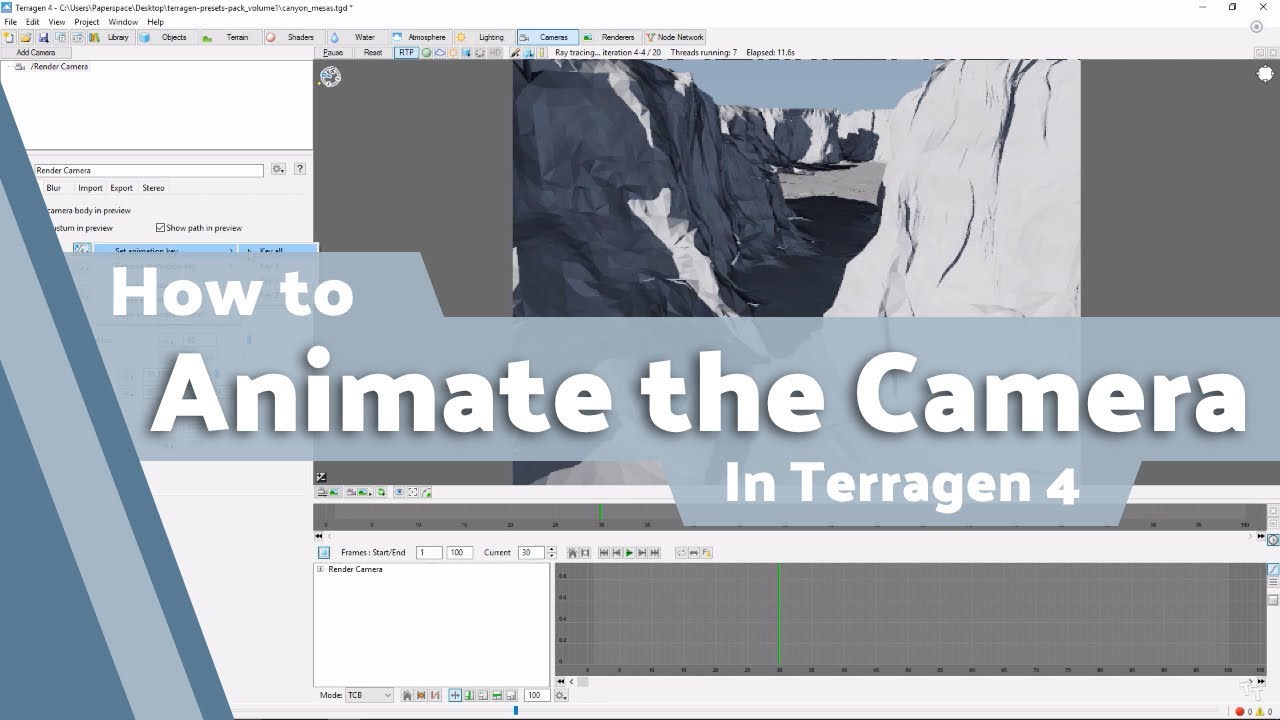This screenshot has width=1280, height=720.
Task: Step to next frame
Action: click(x=642, y=552)
